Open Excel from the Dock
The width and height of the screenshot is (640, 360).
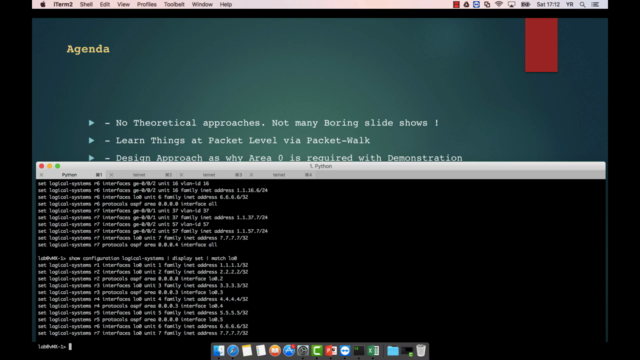(373, 351)
